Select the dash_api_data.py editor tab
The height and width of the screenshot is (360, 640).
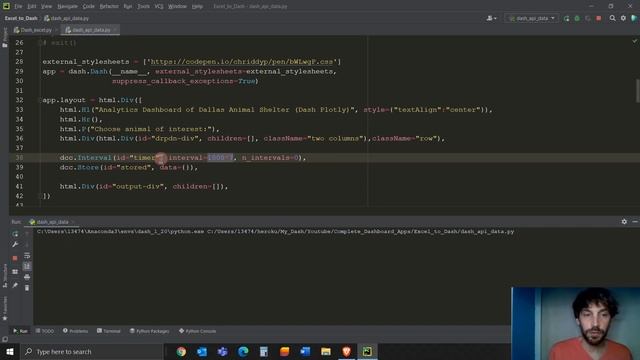[x=91, y=30]
